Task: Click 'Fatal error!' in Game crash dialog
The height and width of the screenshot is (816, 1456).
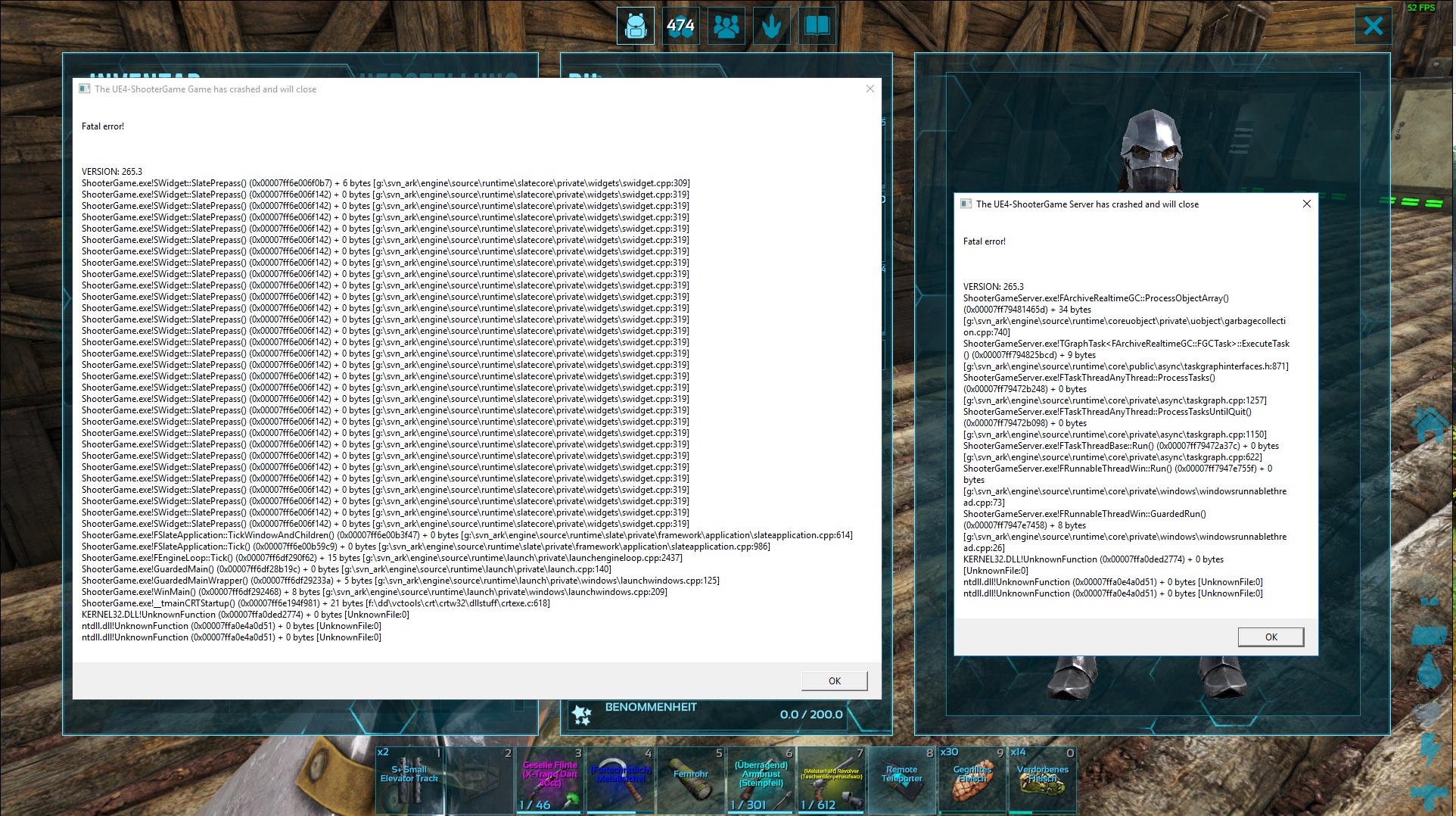Action: (x=103, y=126)
